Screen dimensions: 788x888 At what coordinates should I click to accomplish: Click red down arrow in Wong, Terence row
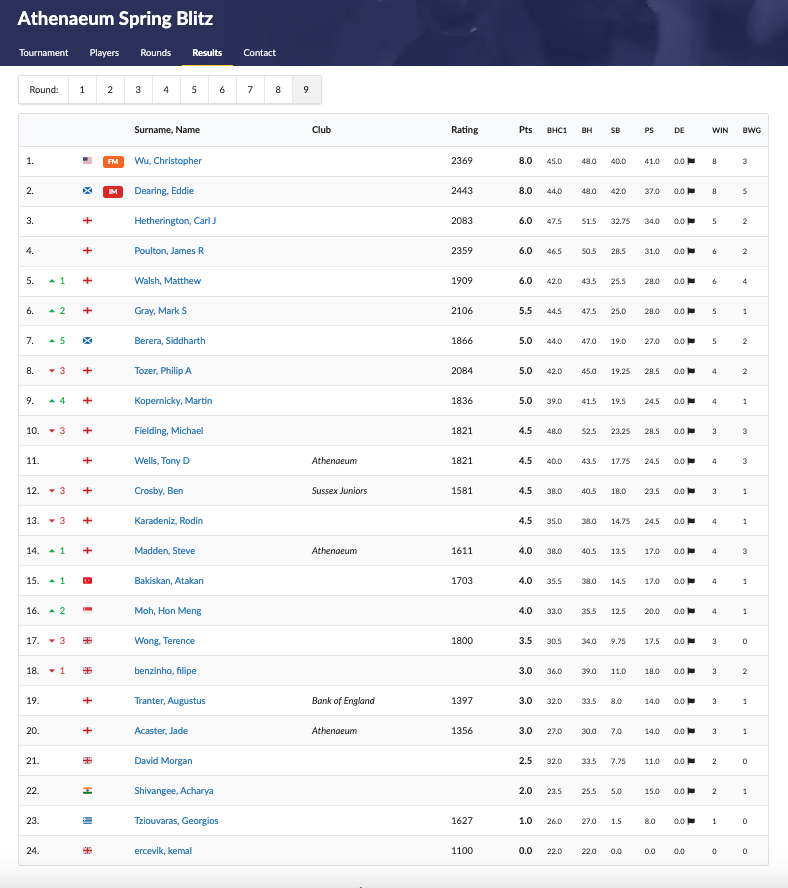[x=52, y=641]
